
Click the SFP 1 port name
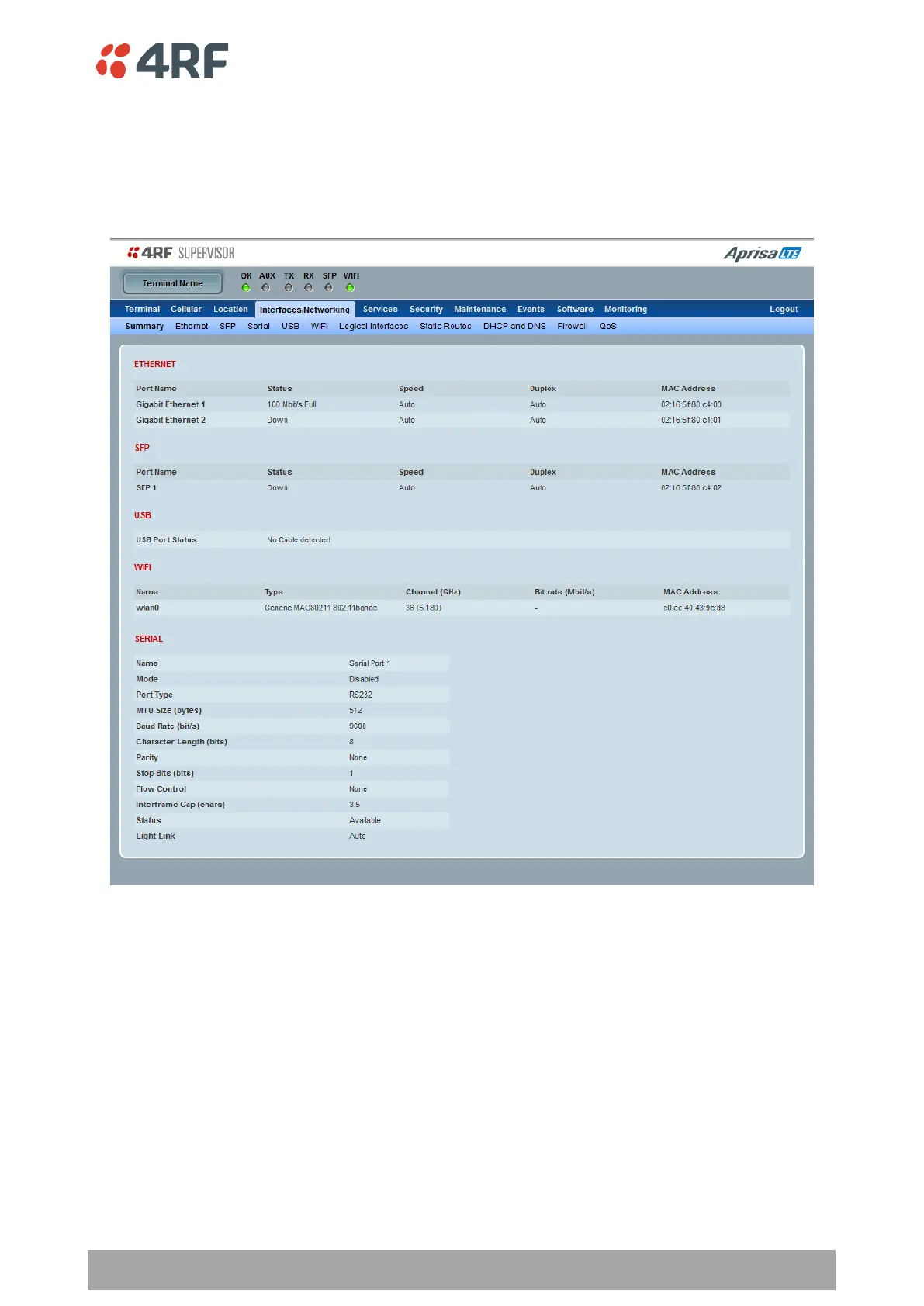tap(146, 488)
